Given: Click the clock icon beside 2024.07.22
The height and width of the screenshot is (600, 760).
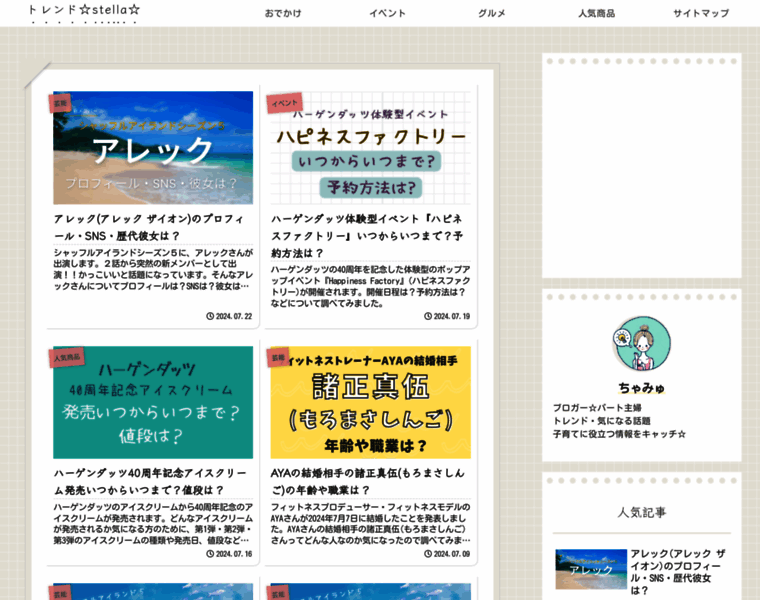Looking at the screenshot, I should [210, 316].
